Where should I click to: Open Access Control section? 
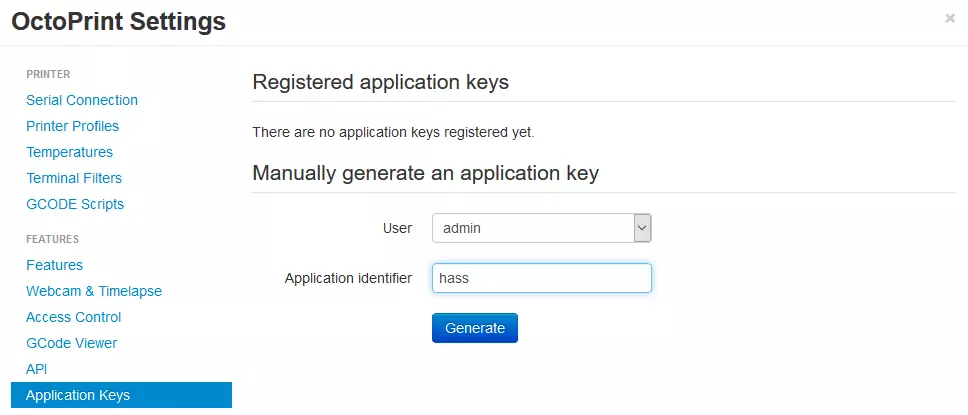tap(73, 317)
